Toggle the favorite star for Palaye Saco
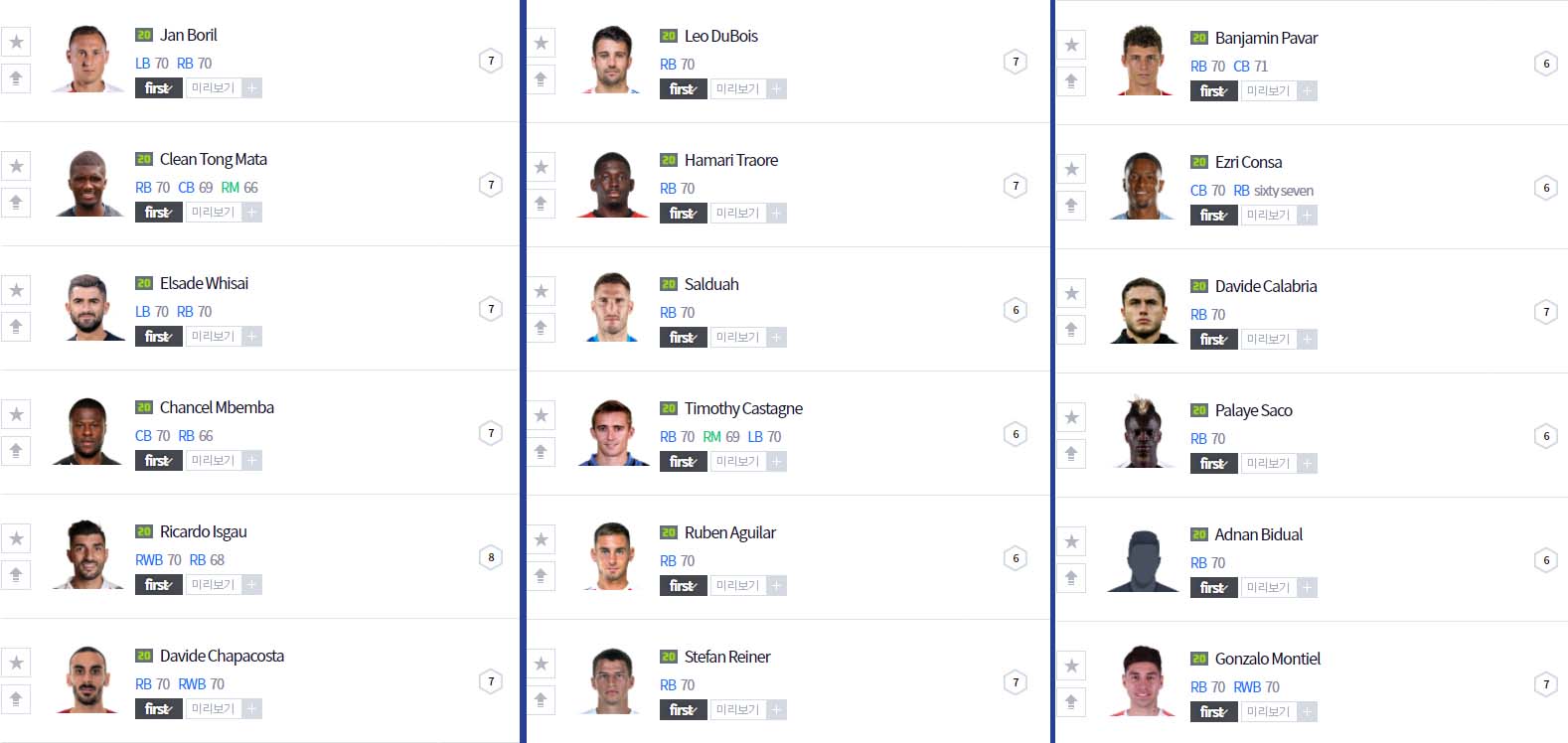The image size is (1568, 743). [x=1071, y=417]
